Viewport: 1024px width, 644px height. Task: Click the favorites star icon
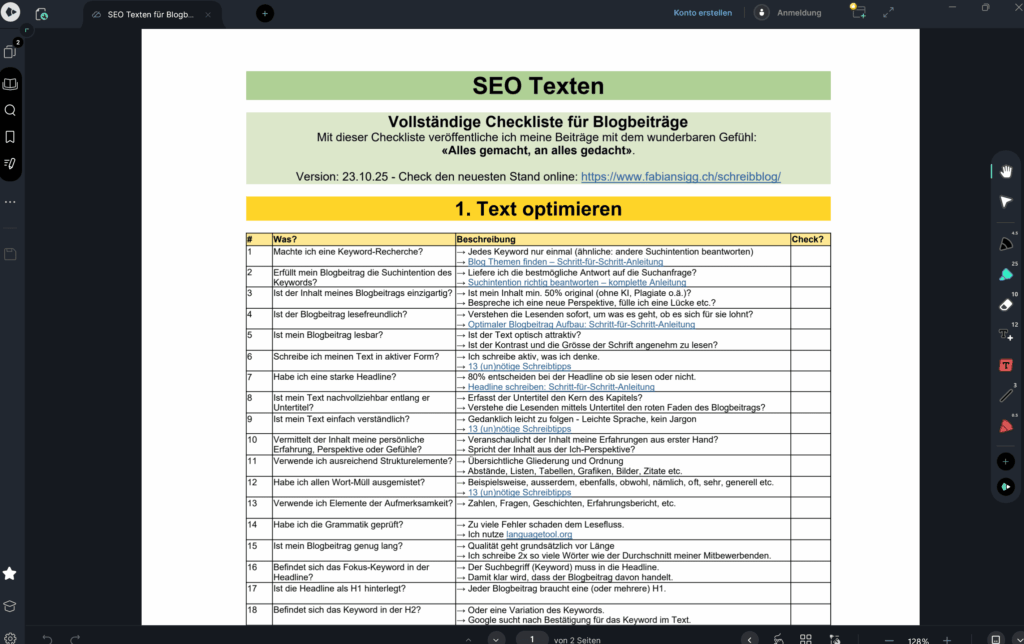pos(10,573)
